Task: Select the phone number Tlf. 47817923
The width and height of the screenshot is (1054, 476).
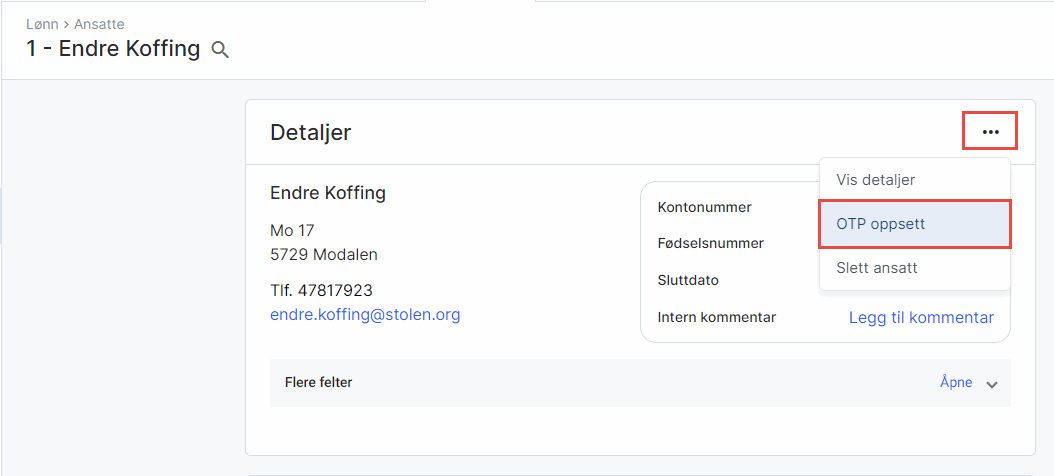Action: (321, 290)
